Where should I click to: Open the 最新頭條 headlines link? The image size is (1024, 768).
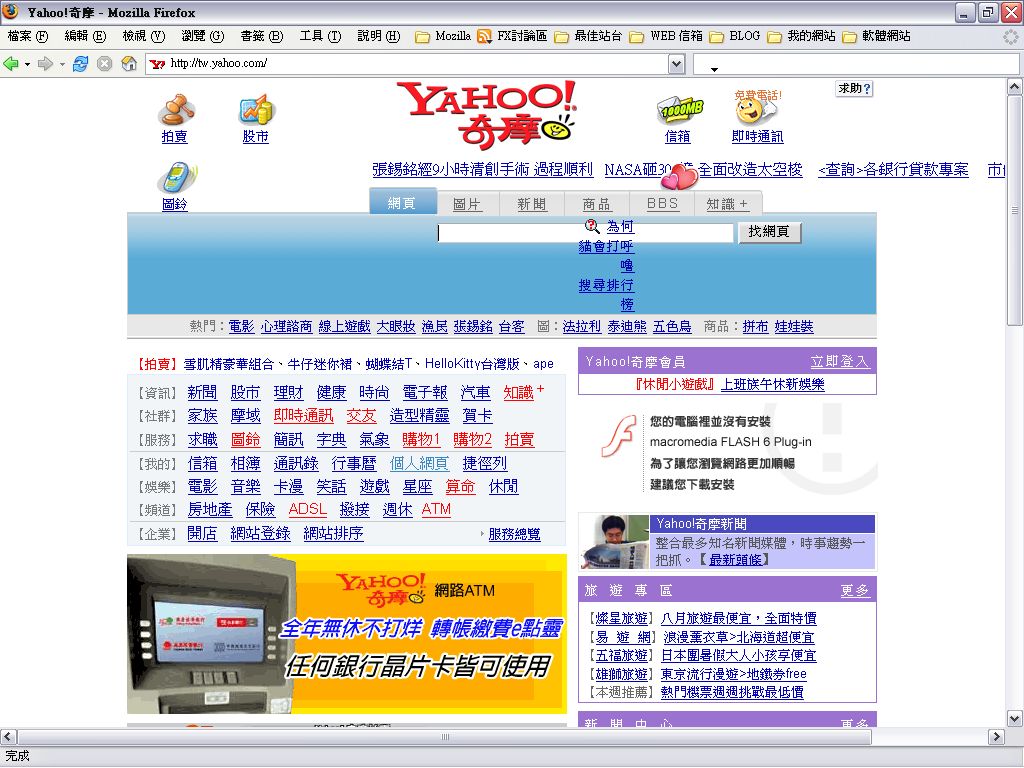735,560
